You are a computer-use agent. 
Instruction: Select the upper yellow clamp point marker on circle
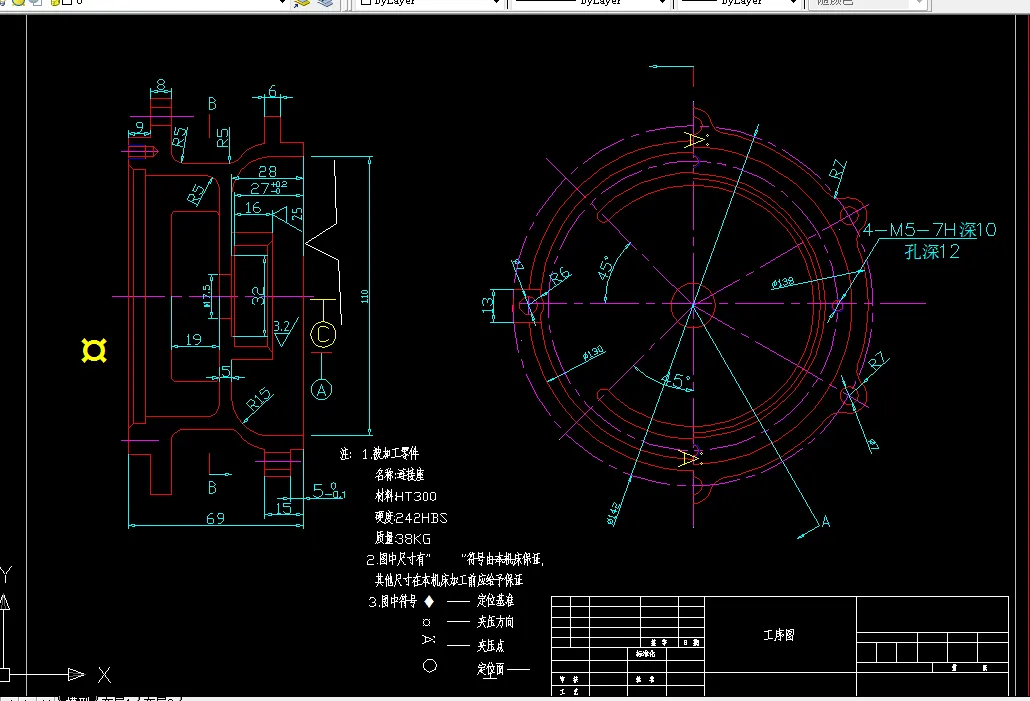696,140
